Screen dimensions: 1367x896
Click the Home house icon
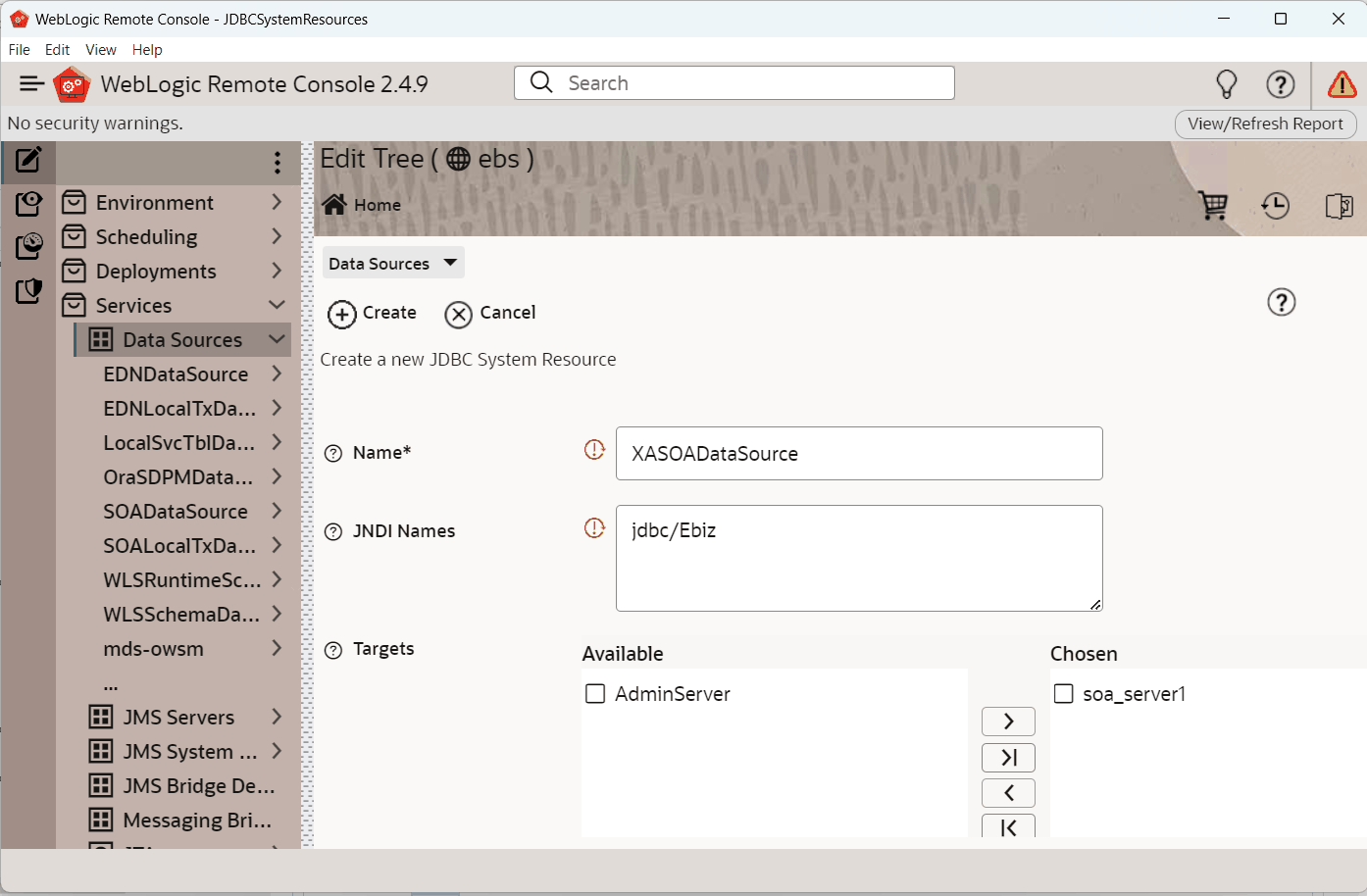[334, 204]
